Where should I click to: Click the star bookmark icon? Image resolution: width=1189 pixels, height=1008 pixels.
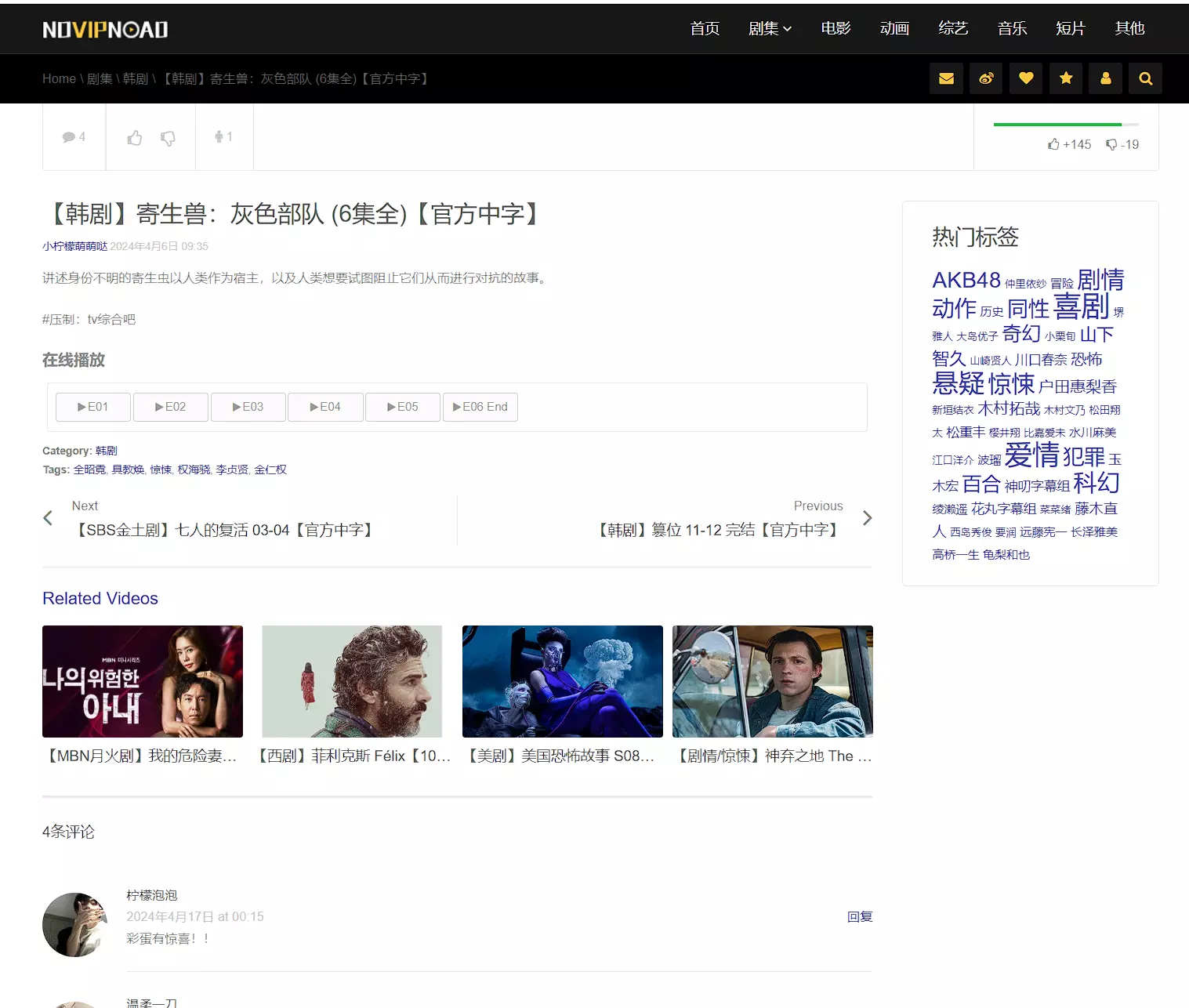click(1066, 78)
